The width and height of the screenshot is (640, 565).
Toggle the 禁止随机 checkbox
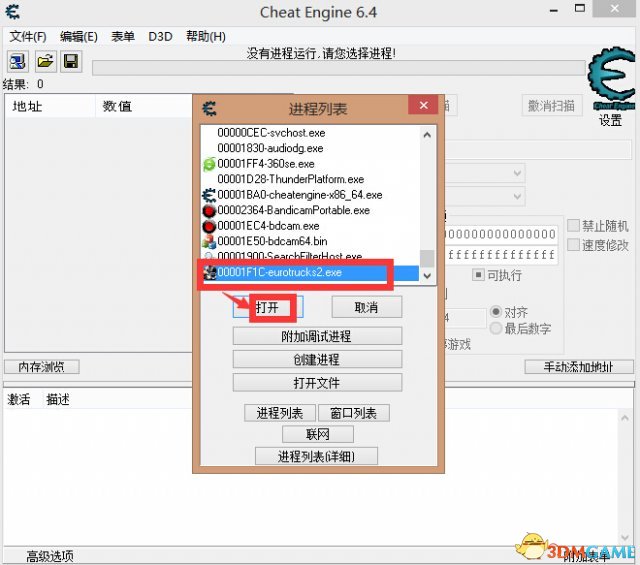pyautogui.click(x=573, y=225)
